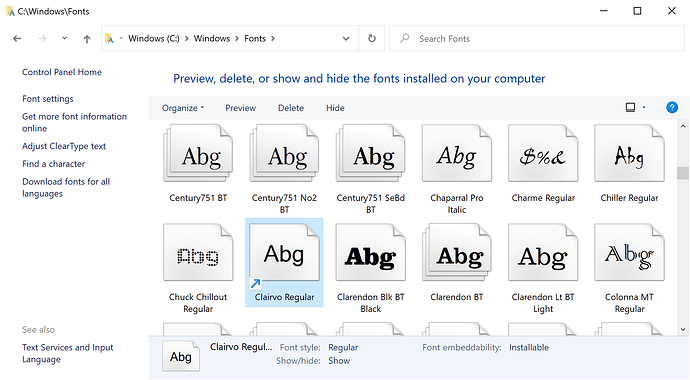
Task: Open Control Panel Home link
Action: (62, 72)
